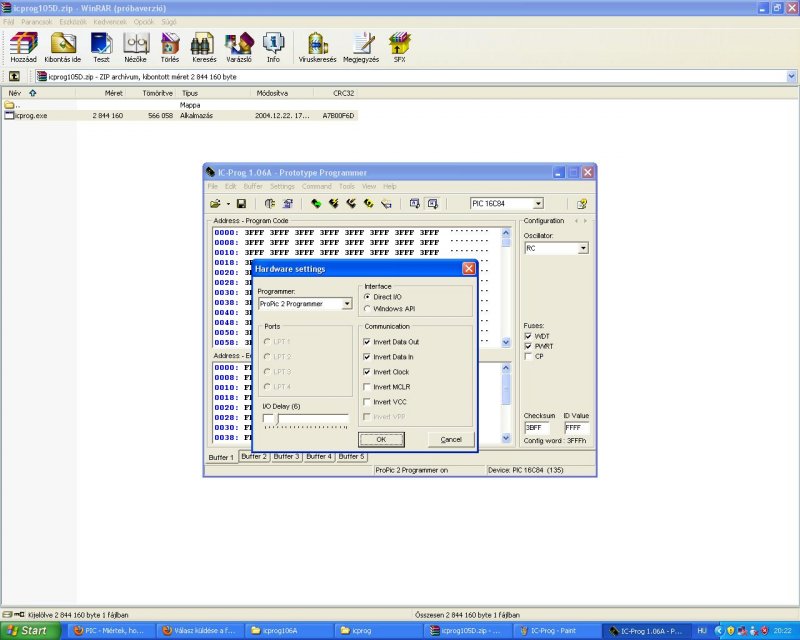The height and width of the screenshot is (640, 800).
Task: Click the Program Config lightning chip icon
Action: click(351, 204)
